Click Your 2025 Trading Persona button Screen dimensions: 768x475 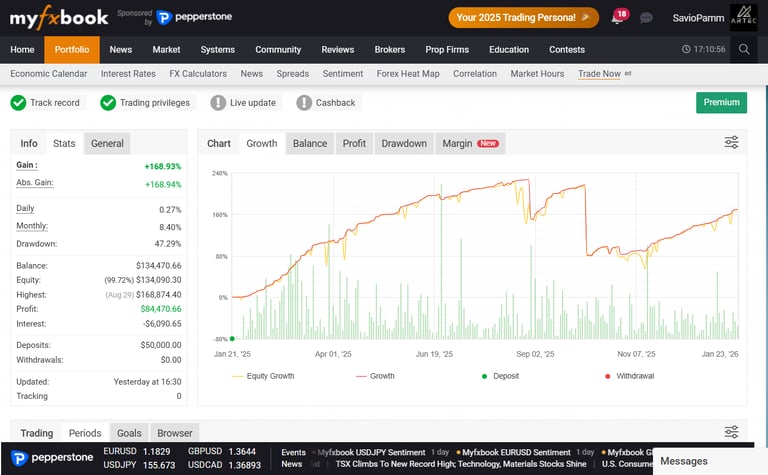pos(523,18)
